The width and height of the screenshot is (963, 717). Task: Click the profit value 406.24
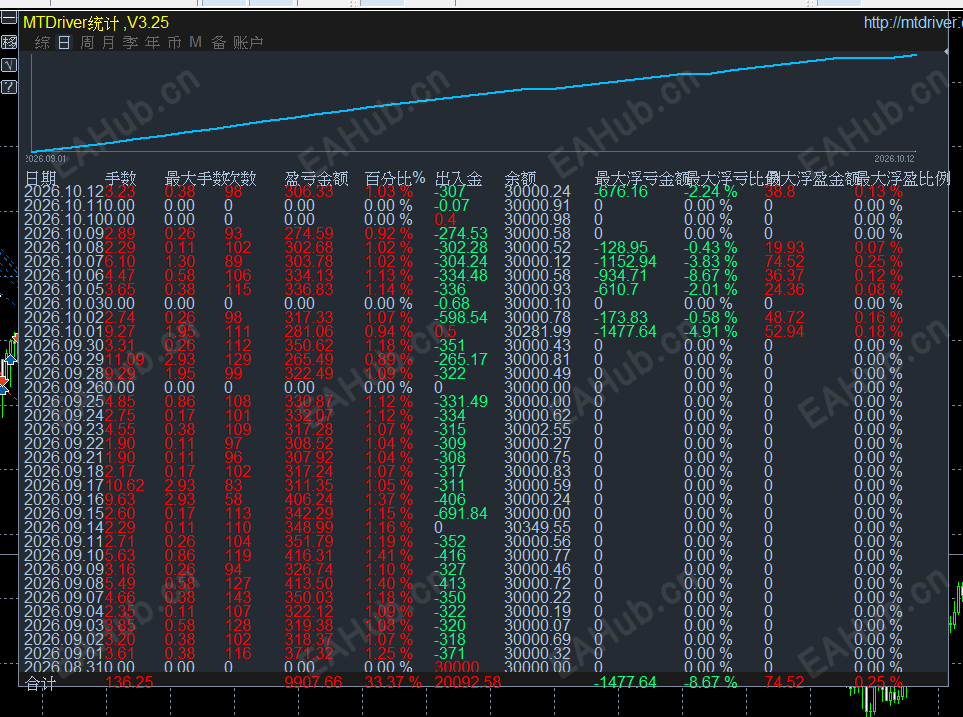pyautogui.click(x=309, y=500)
